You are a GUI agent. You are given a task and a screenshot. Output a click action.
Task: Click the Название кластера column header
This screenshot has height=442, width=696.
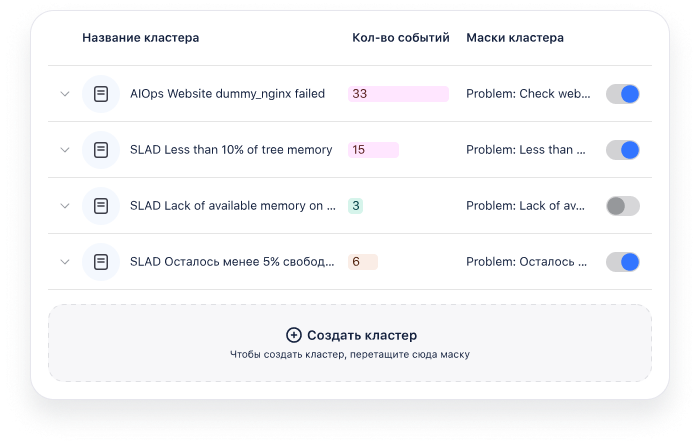click(140, 38)
